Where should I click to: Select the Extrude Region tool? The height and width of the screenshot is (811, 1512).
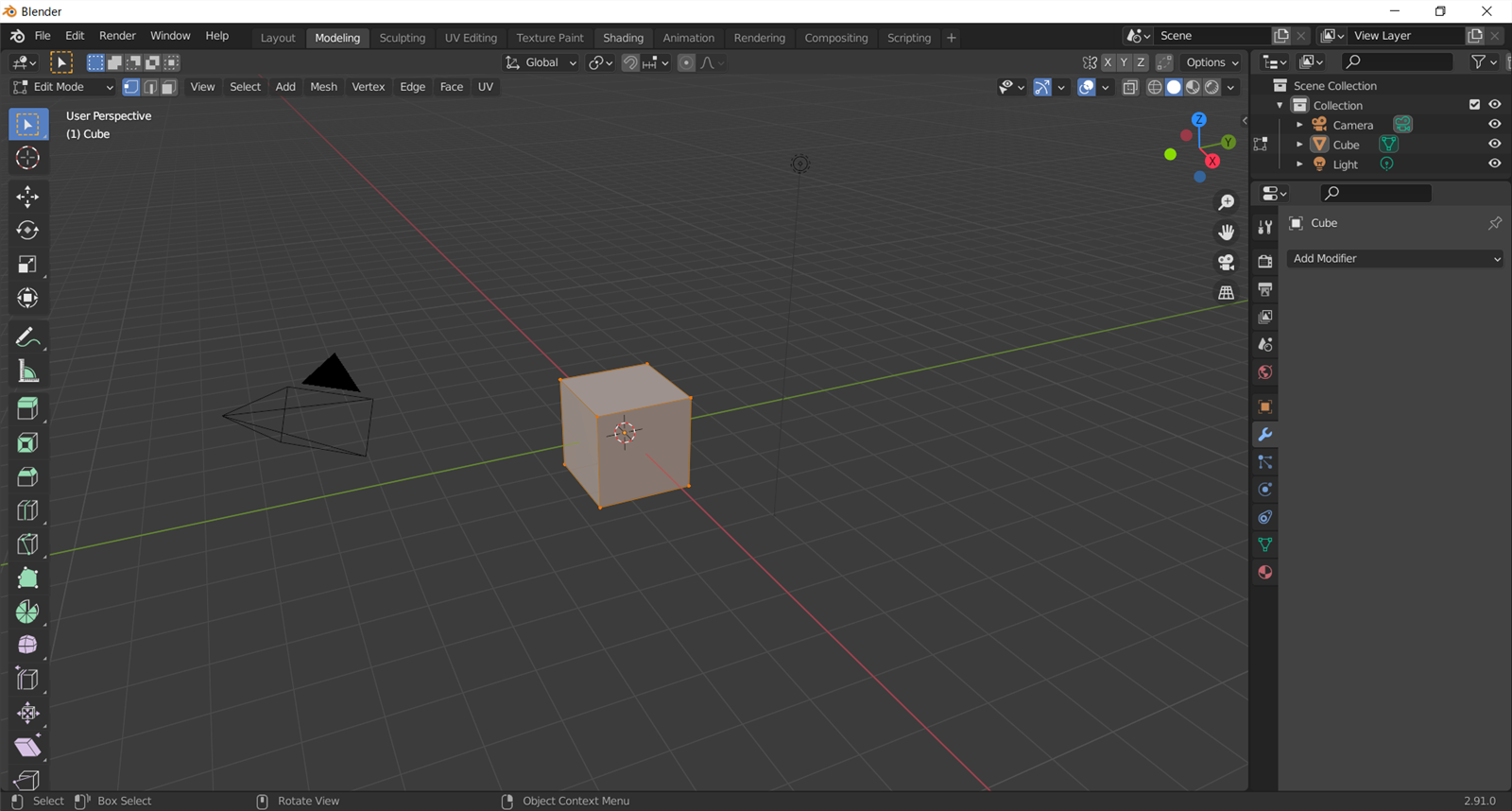click(27, 408)
